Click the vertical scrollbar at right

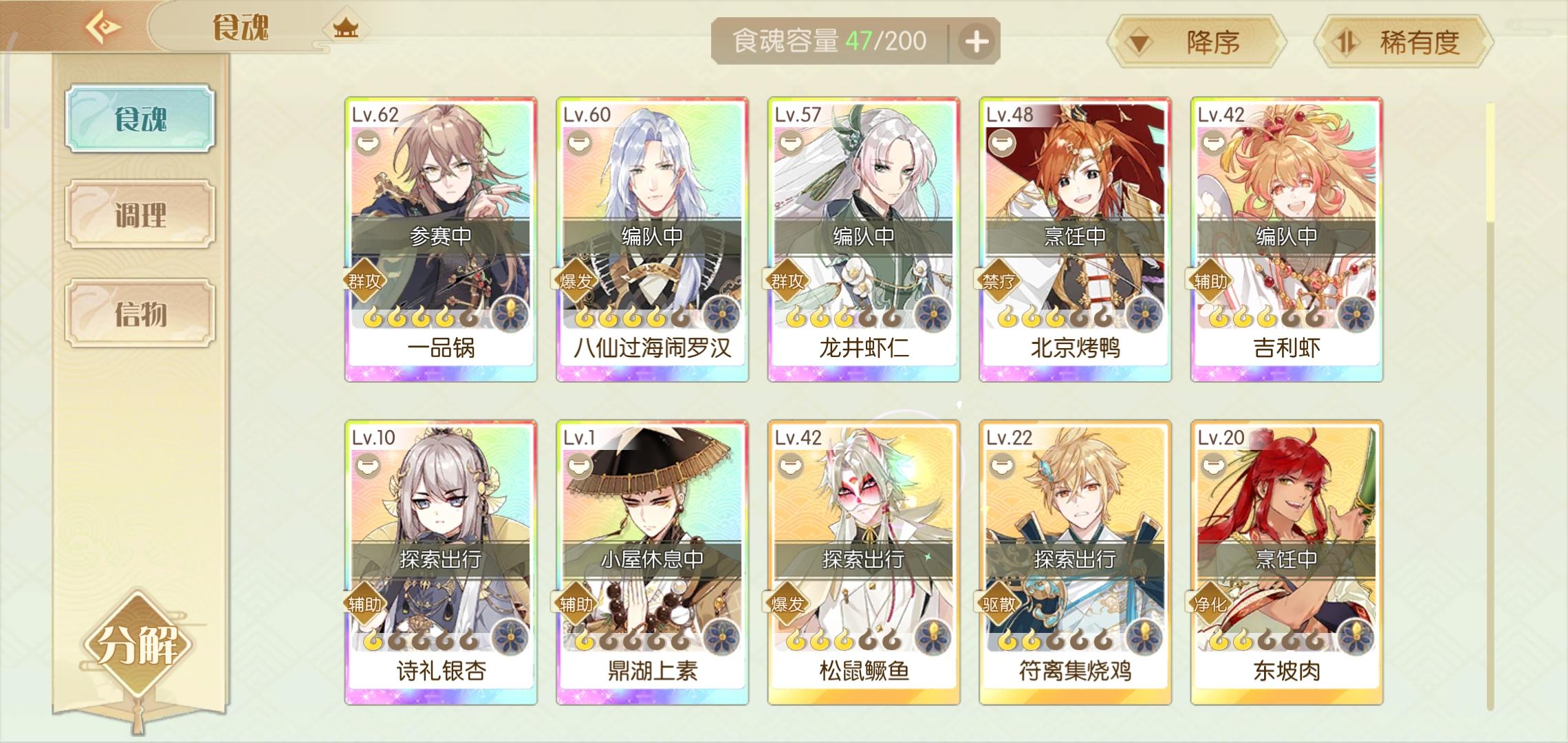[x=1490, y=406]
